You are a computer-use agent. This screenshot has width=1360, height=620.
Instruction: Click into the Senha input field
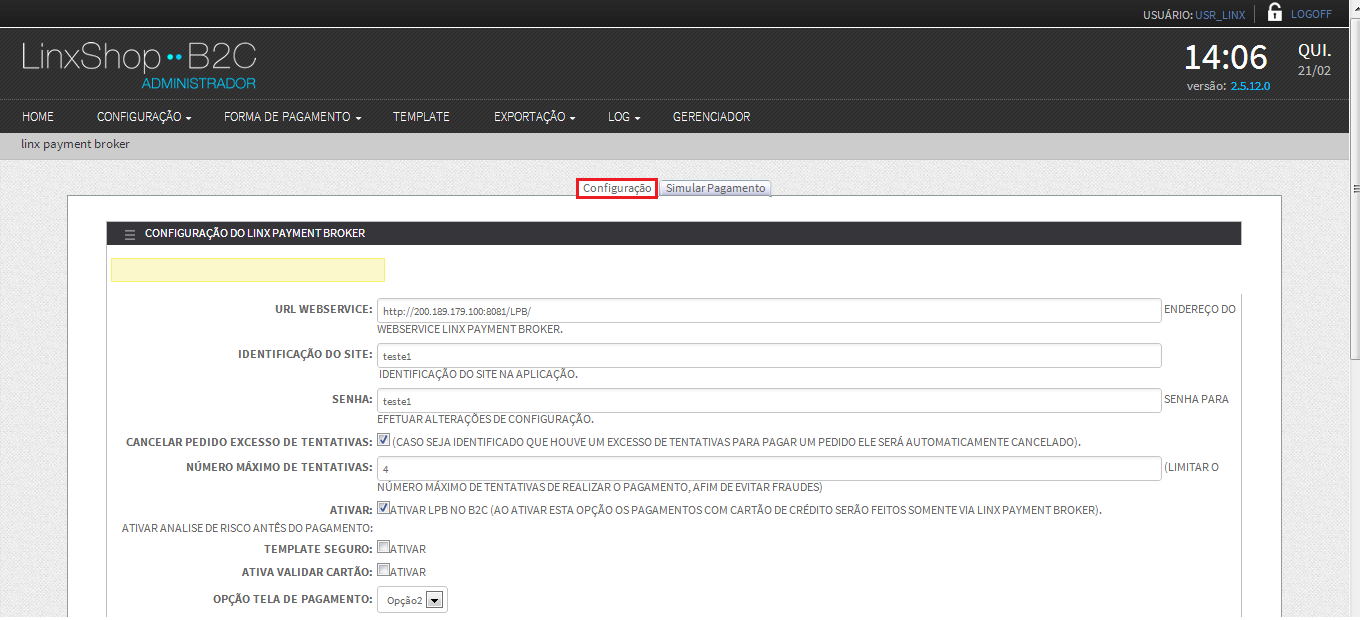[769, 400]
